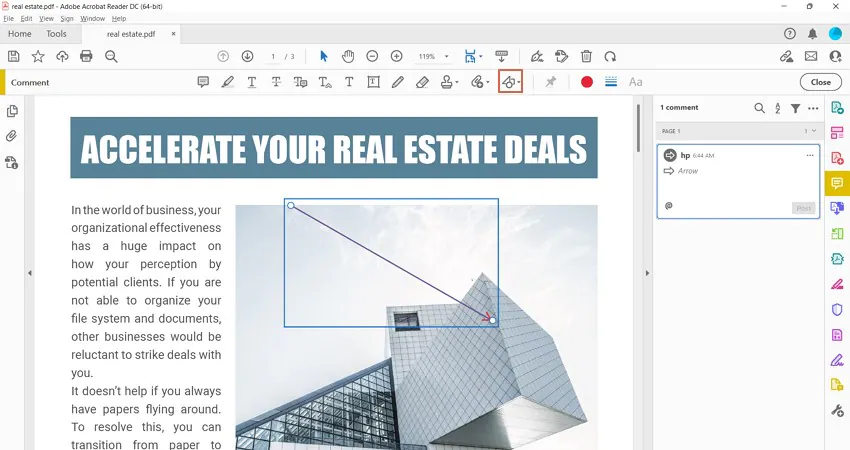
Task: Open the attachments paperclip panel
Action: click(x=12, y=136)
